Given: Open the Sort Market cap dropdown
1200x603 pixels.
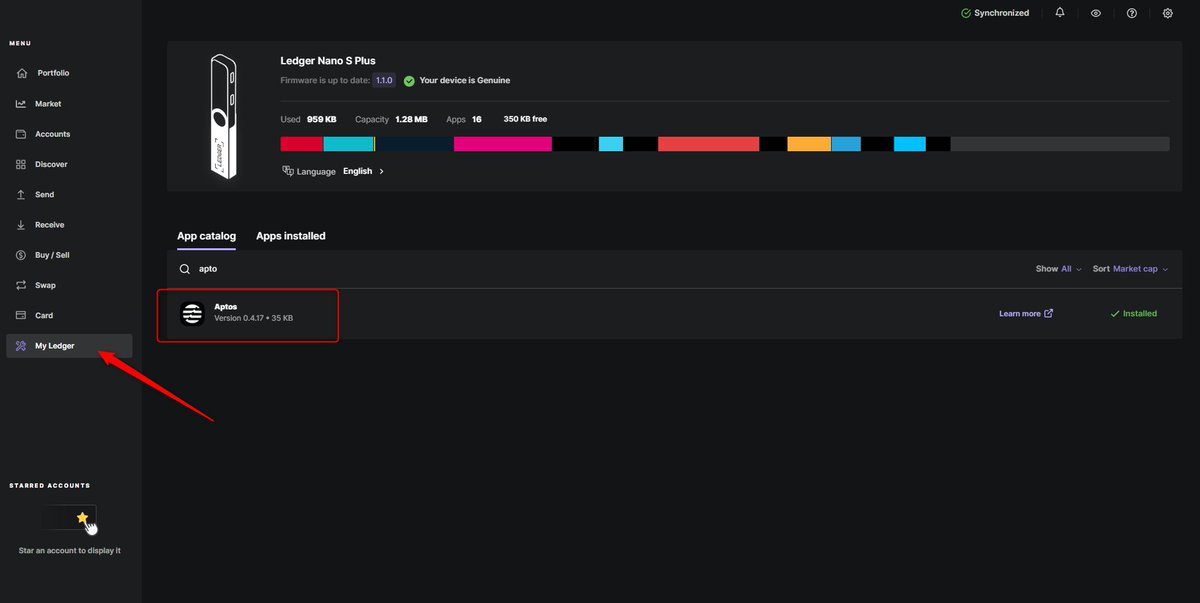Looking at the screenshot, I should (1130, 269).
